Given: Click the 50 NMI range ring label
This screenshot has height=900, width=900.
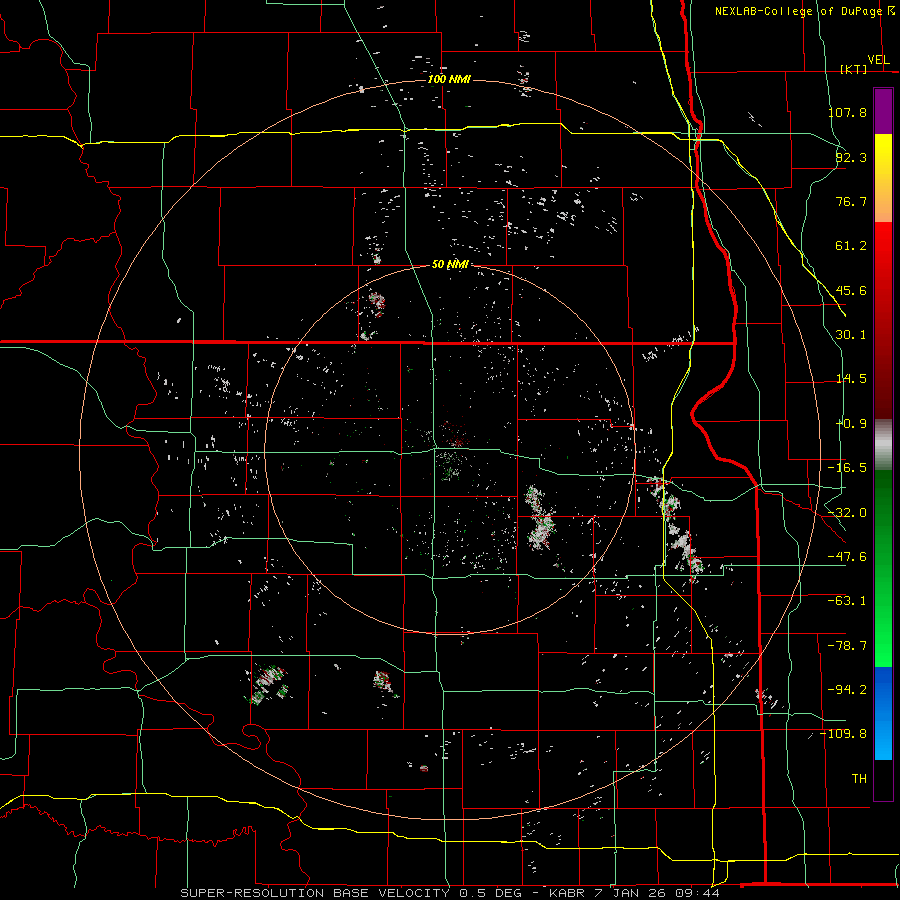Looking at the screenshot, I should coord(450,264).
